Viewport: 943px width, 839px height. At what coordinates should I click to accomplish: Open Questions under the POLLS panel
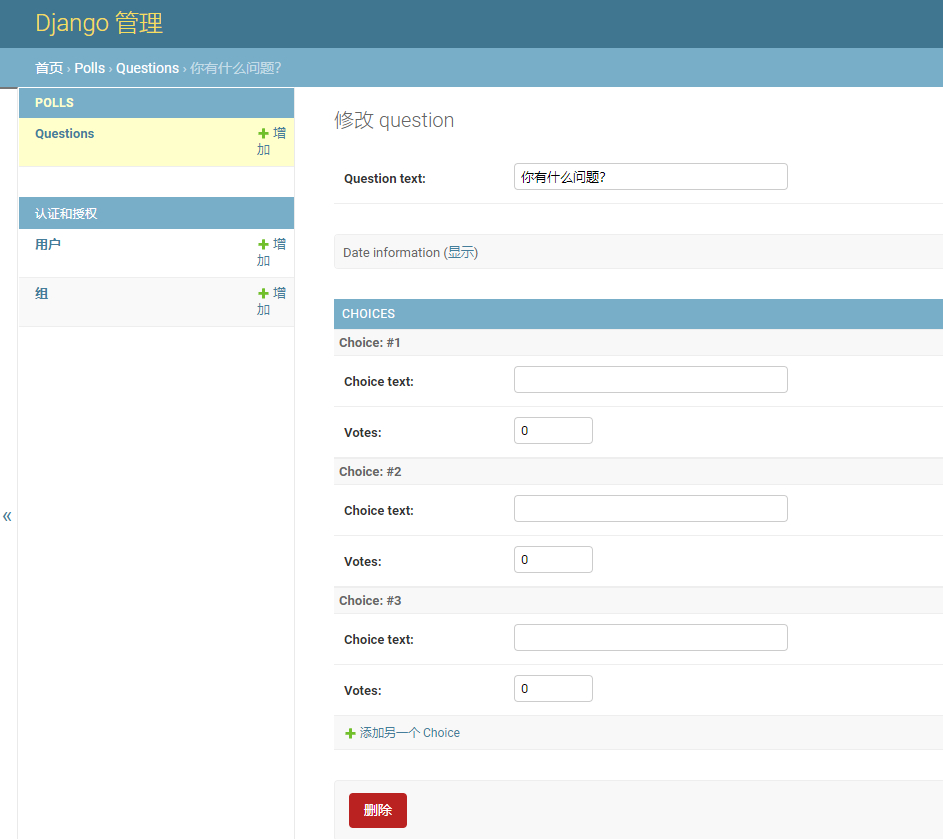pyautogui.click(x=64, y=133)
